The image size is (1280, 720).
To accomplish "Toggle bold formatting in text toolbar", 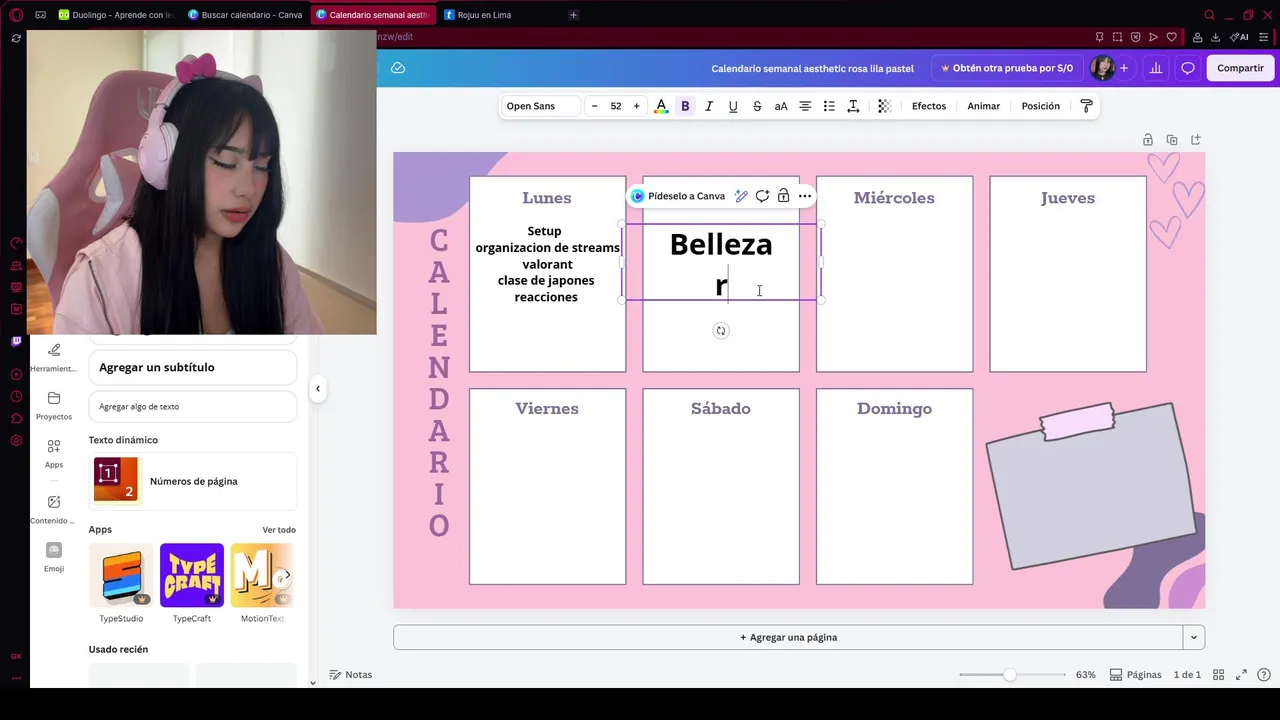I will (x=685, y=106).
